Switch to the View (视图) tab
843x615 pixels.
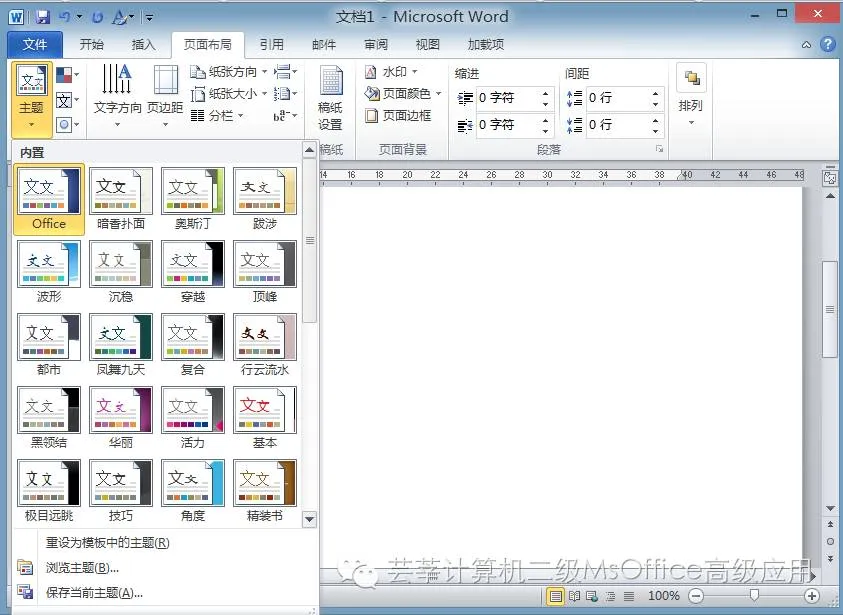(427, 45)
